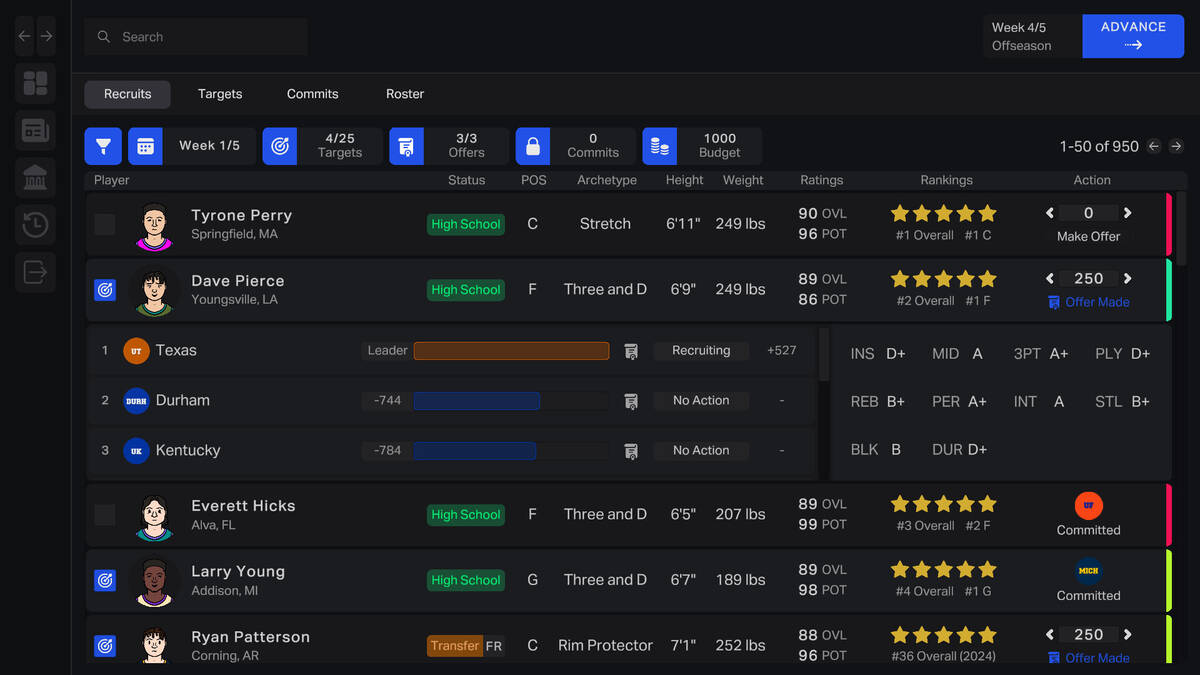This screenshot has height=675, width=1200.
Task: Click the commits lock icon
Action: (533, 146)
